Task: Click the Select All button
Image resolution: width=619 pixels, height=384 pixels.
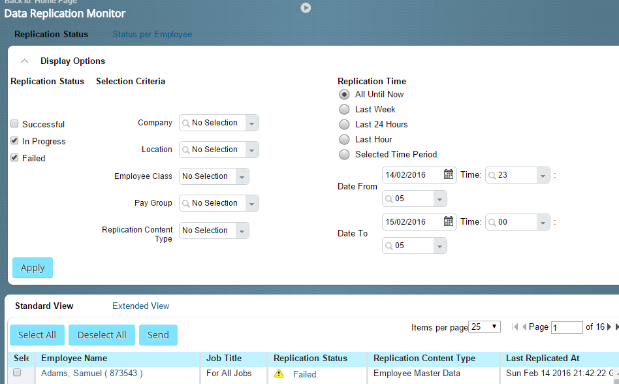Action: [x=37, y=335]
